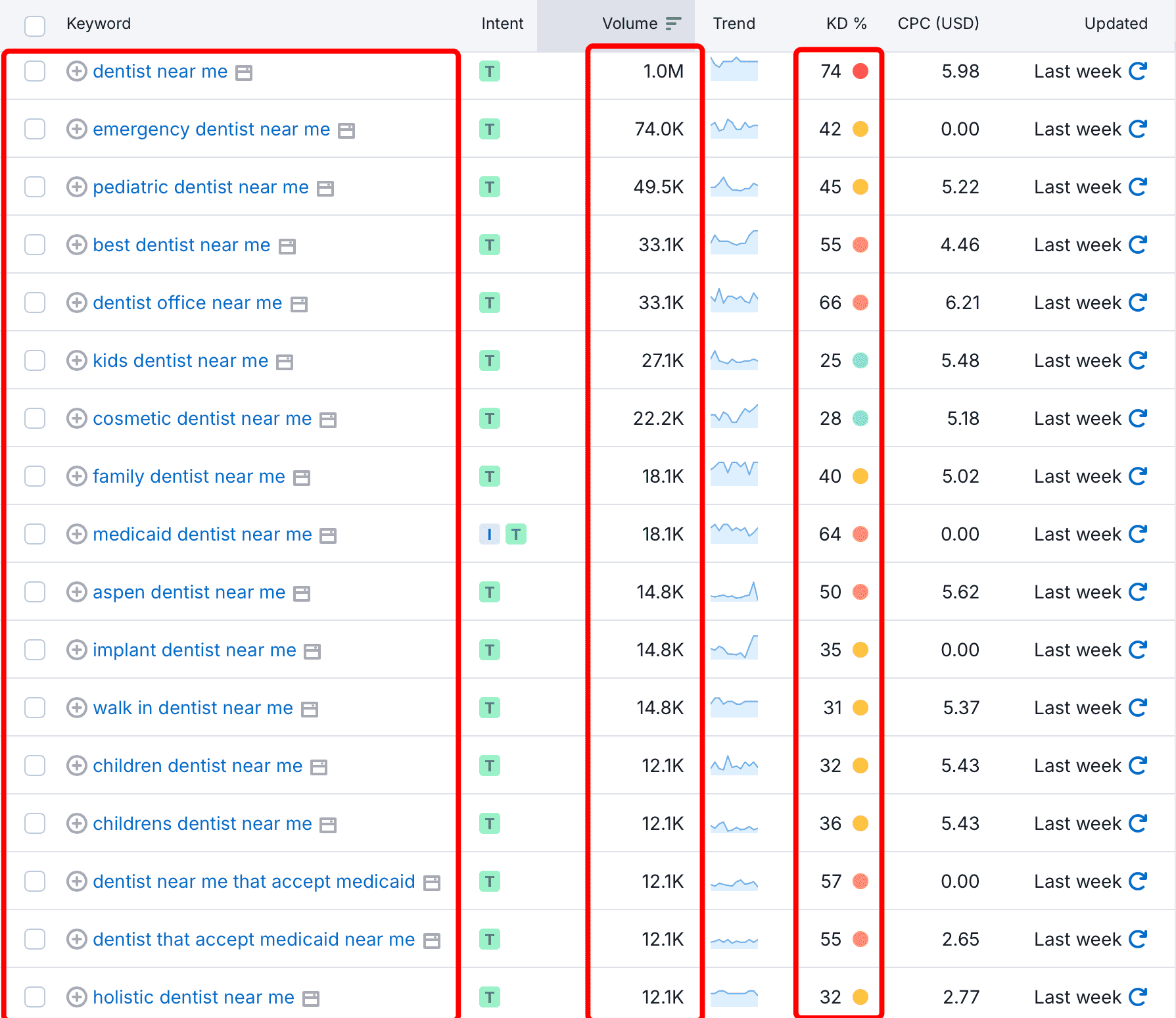Select all keywords with the header checkbox
Viewport: 1176px width, 1018px height.
(35, 26)
